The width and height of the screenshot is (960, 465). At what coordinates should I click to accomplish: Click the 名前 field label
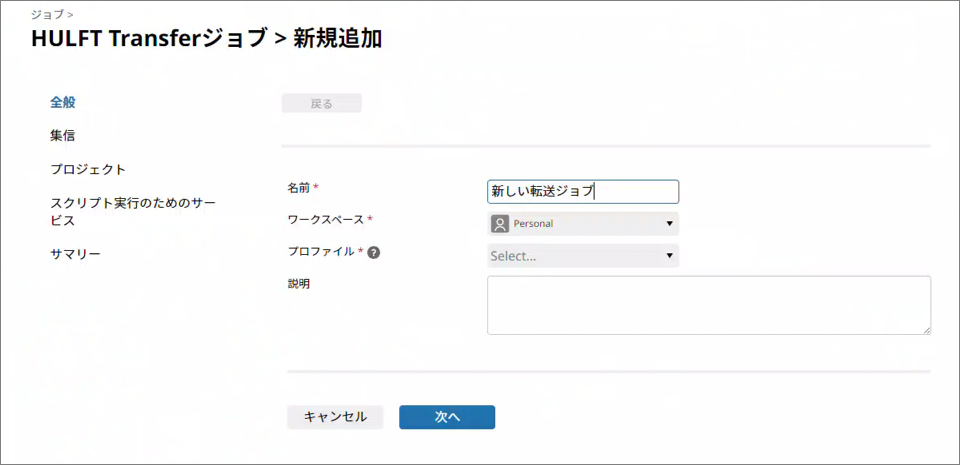click(298, 187)
